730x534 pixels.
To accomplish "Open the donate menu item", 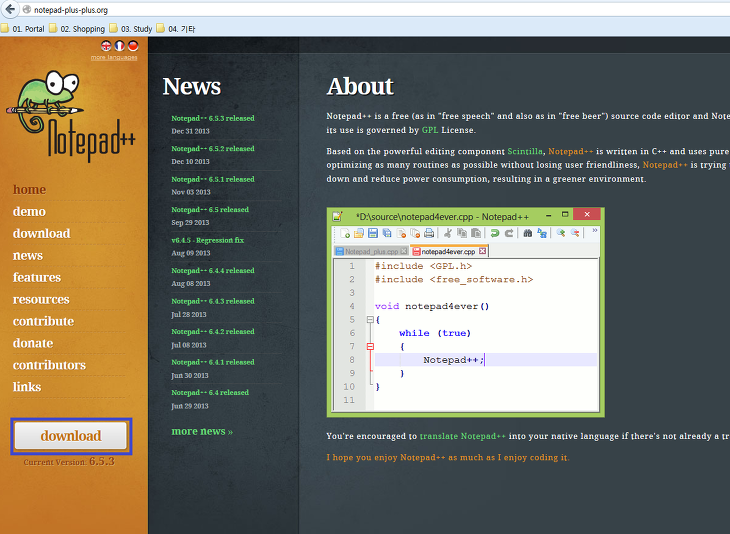I will click(33, 343).
